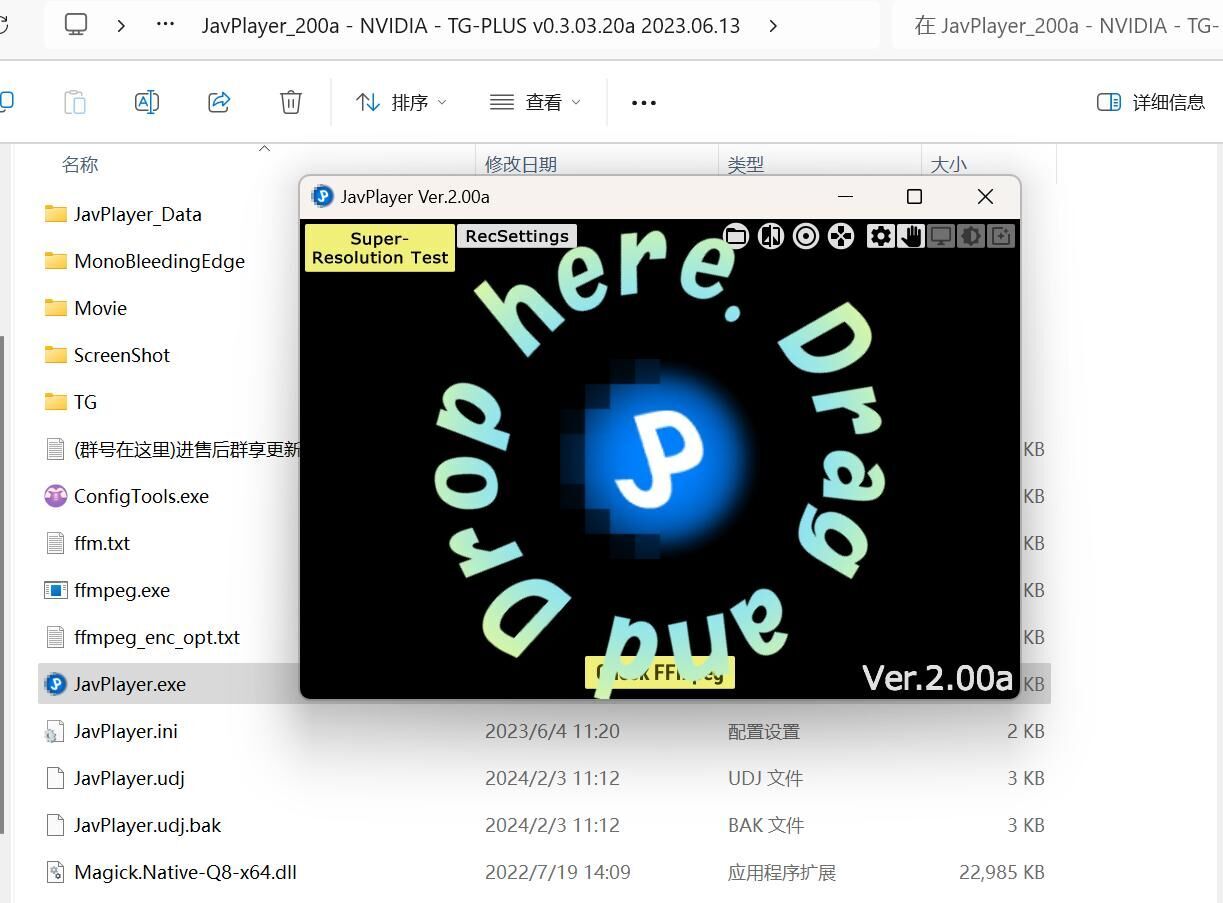
Task: Open file via JavPlayer folder icon
Action: [x=736, y=236]
